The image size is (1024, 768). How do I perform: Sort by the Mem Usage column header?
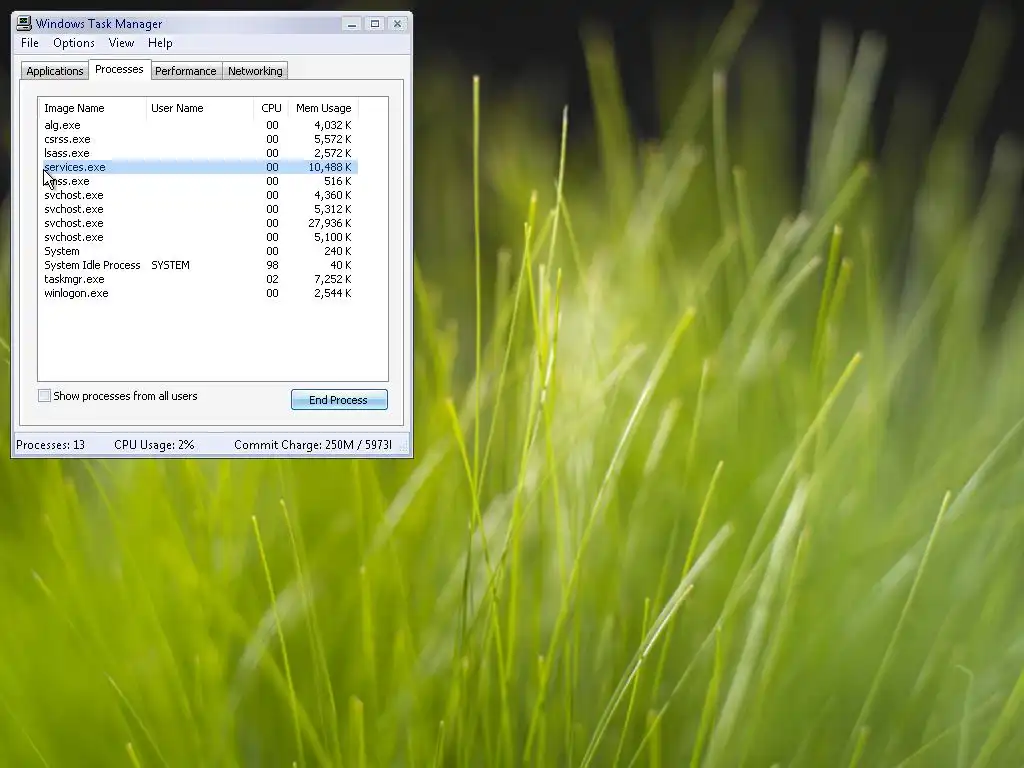pos(323,108)
